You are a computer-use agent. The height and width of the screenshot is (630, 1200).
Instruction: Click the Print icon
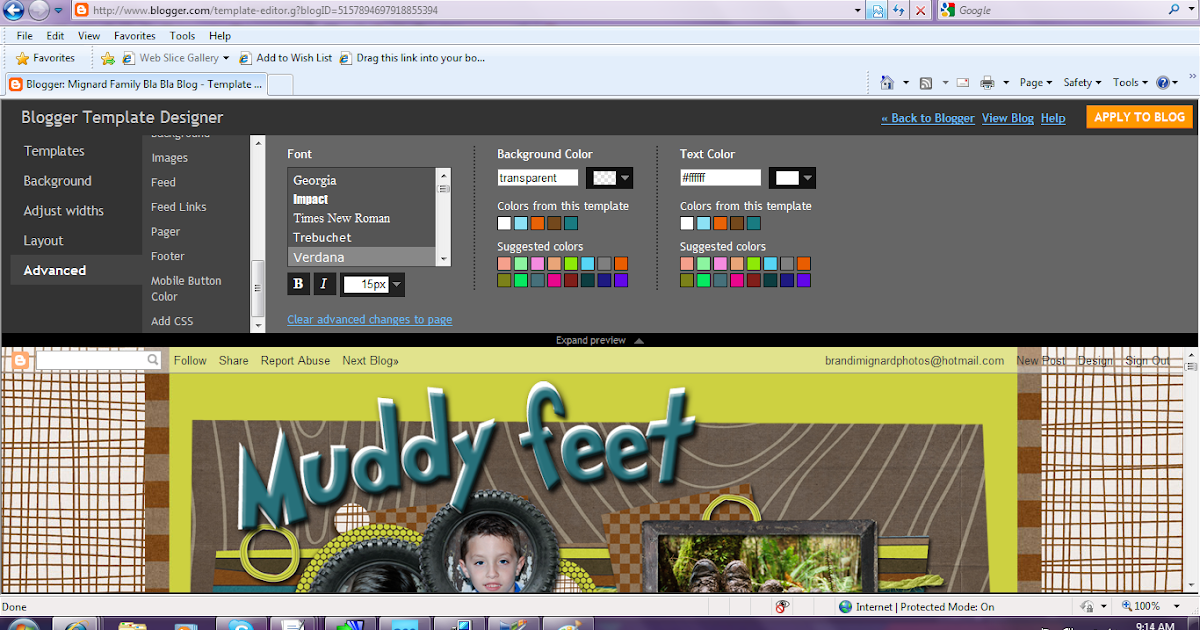tap(987, 83)
